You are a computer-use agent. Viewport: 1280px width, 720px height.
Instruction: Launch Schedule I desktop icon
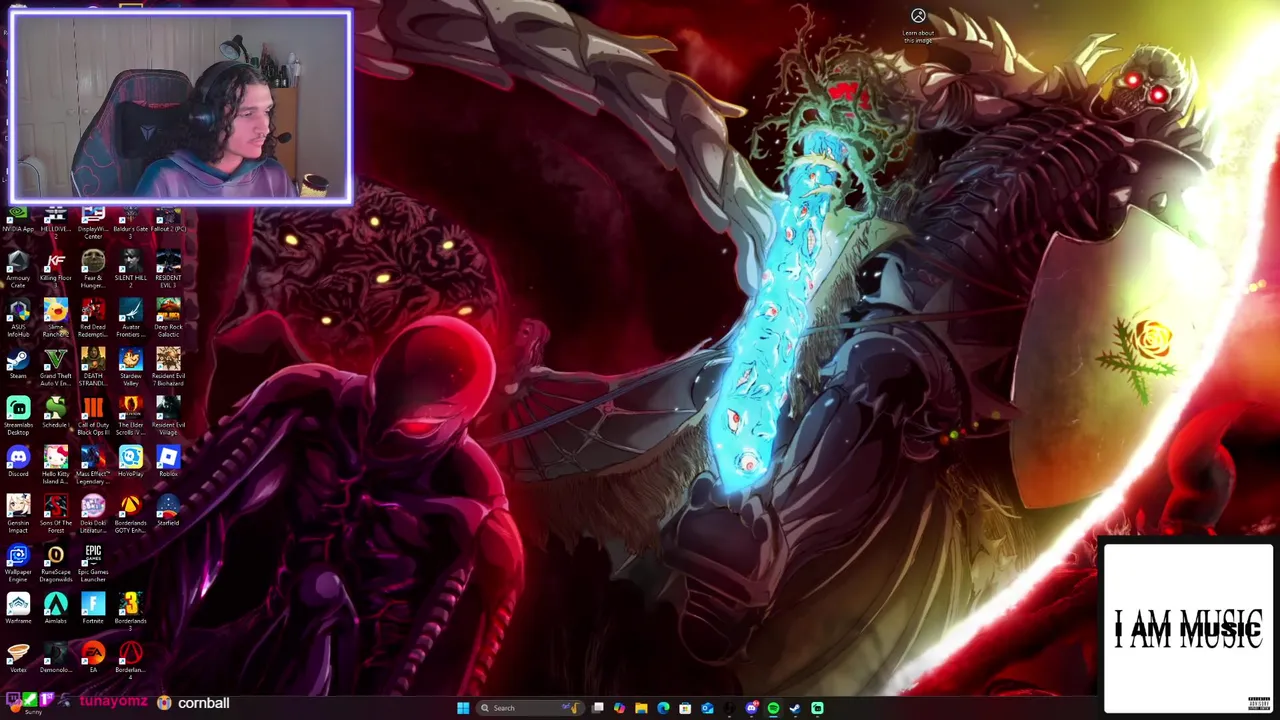pos(55,413)
